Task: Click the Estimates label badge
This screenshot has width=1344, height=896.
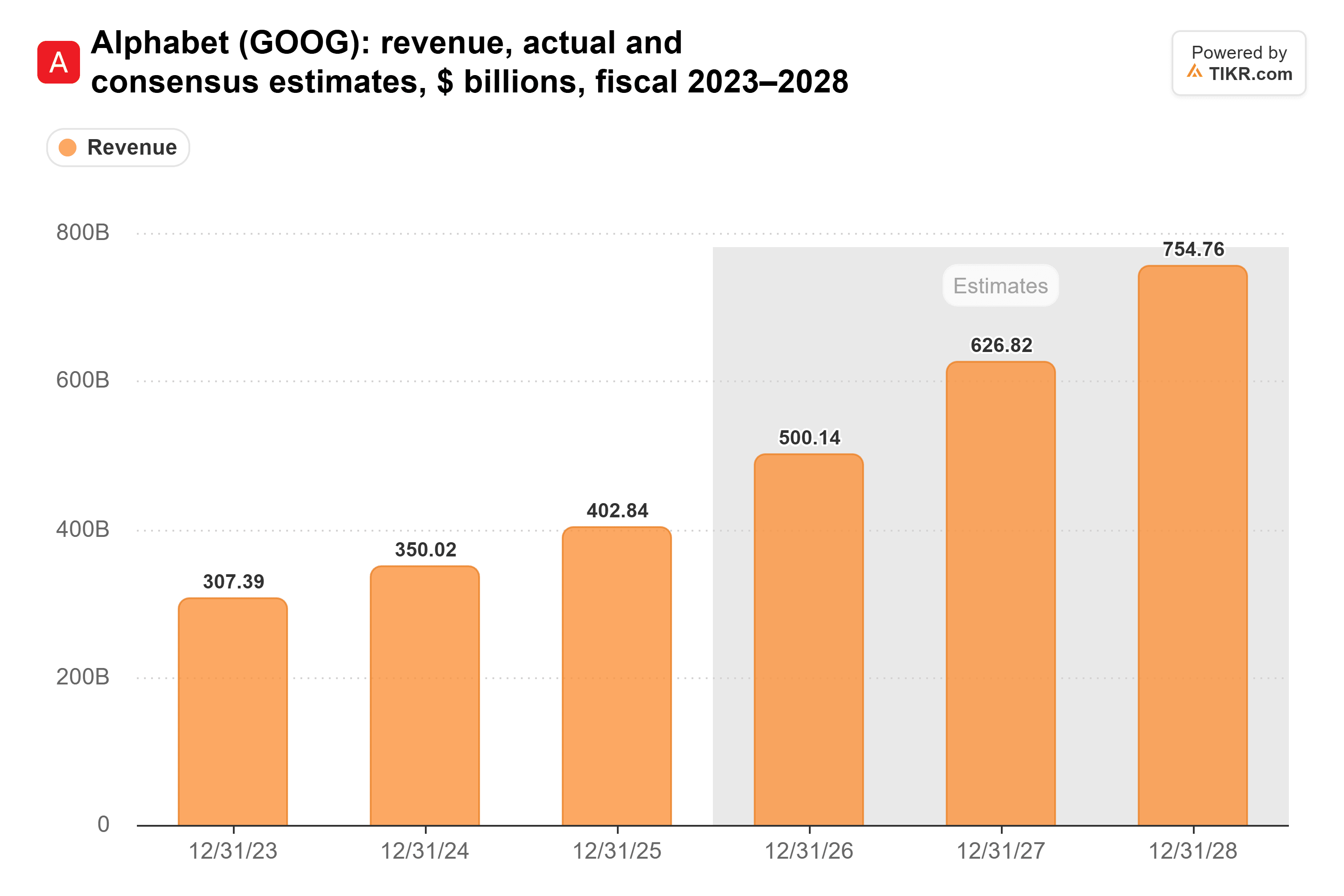Action: (1000, 285)
